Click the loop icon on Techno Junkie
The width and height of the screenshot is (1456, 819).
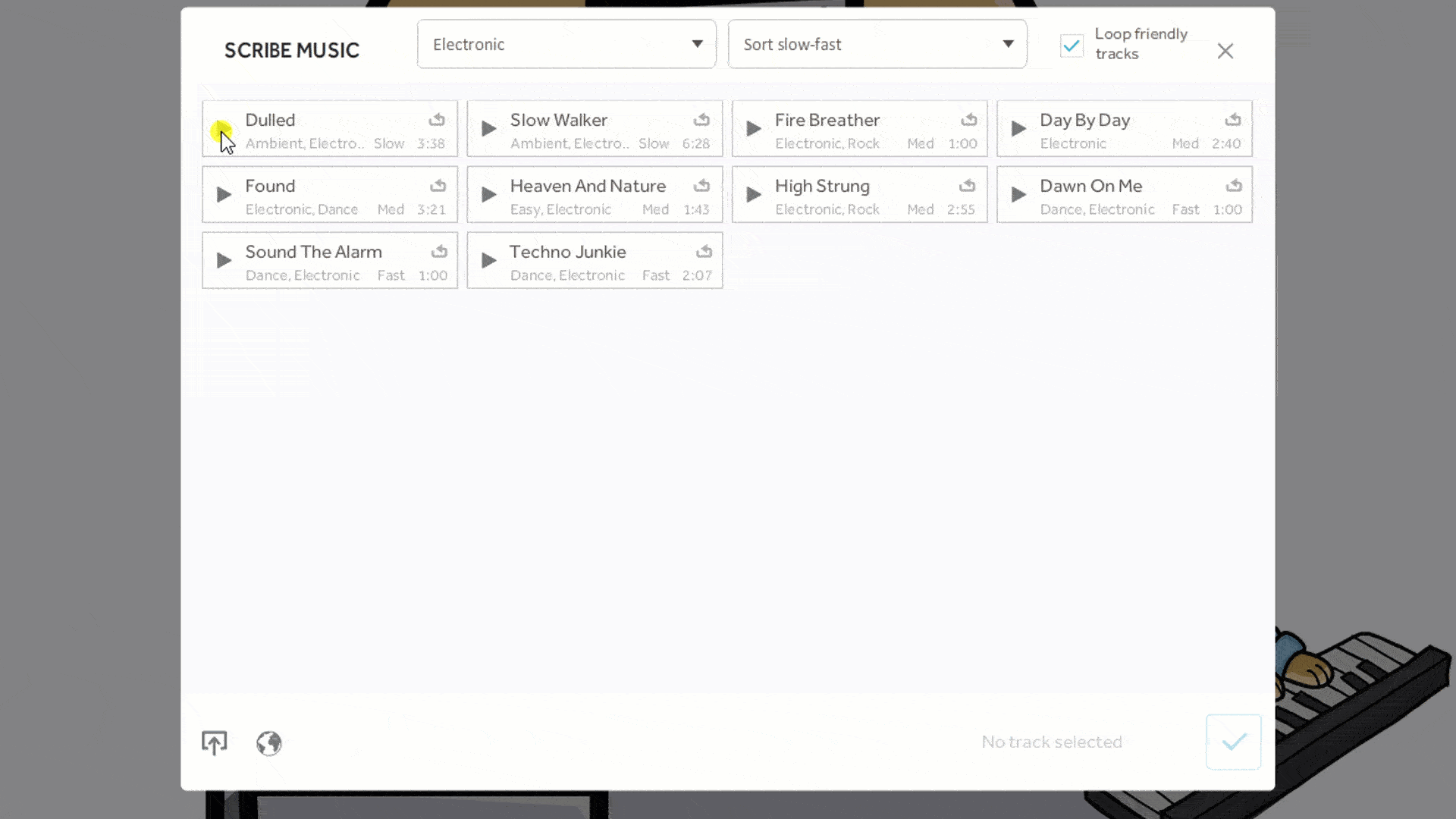[x=704, y=252]
